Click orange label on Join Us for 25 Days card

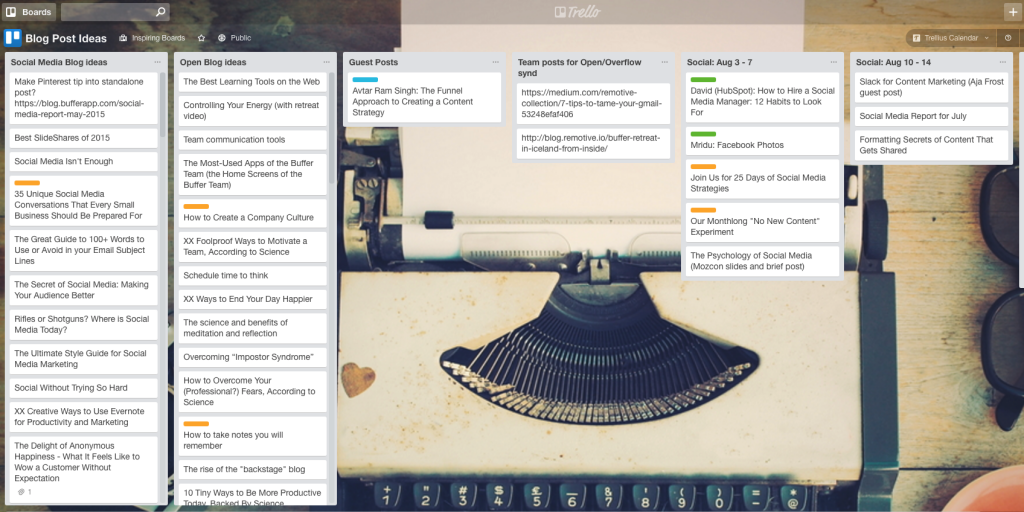click(x=703, y=167)
